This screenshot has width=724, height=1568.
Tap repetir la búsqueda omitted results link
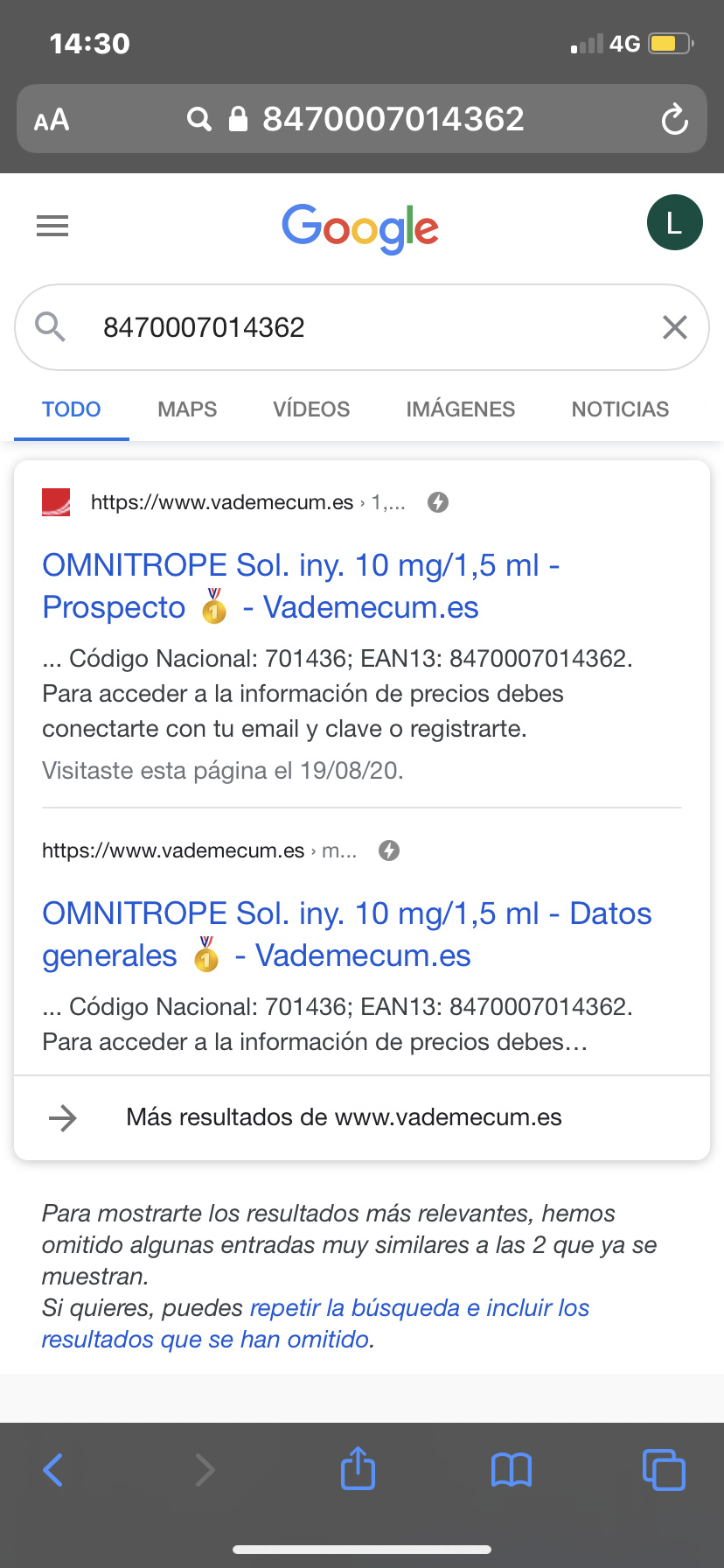[x=316, y=1323]
